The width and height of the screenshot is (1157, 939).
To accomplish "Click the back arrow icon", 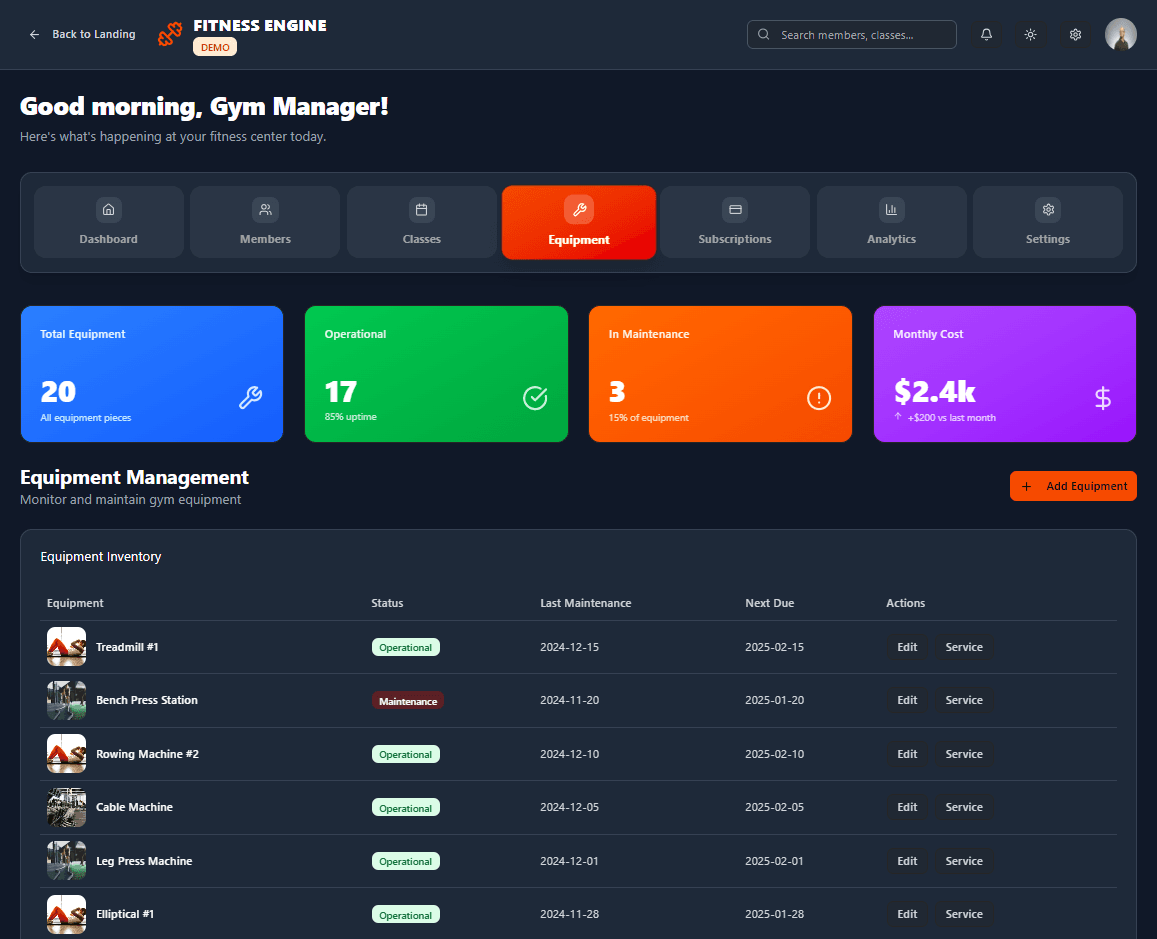I will (x=34, y=35).
